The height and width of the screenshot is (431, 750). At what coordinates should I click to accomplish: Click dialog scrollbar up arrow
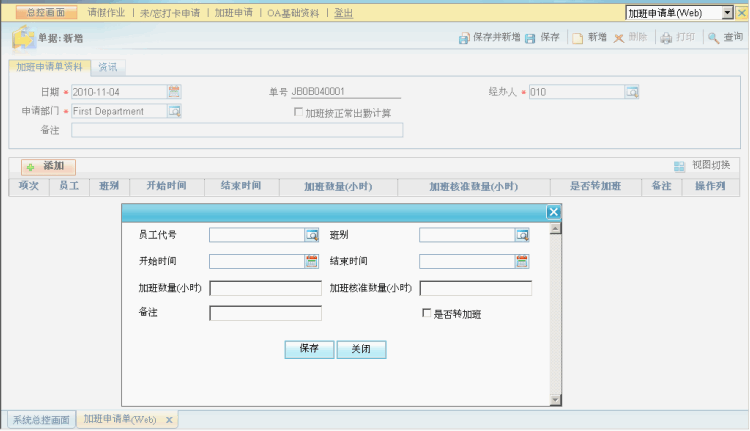(555, 229)
